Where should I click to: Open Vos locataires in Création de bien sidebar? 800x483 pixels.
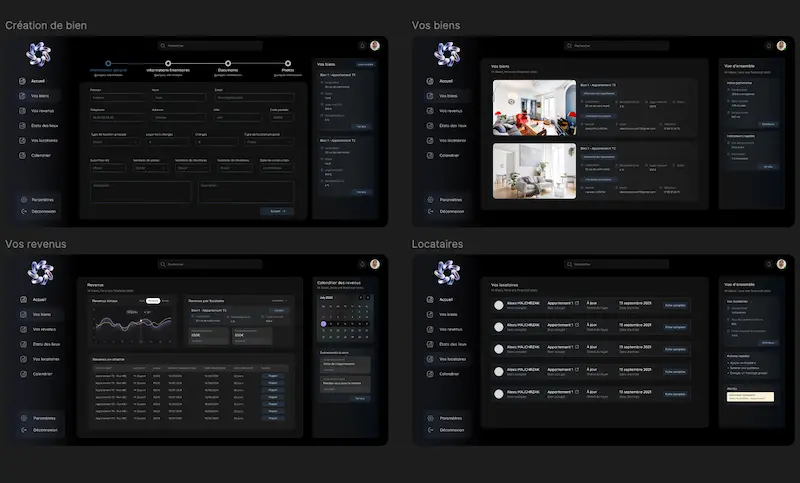[39, 140]
